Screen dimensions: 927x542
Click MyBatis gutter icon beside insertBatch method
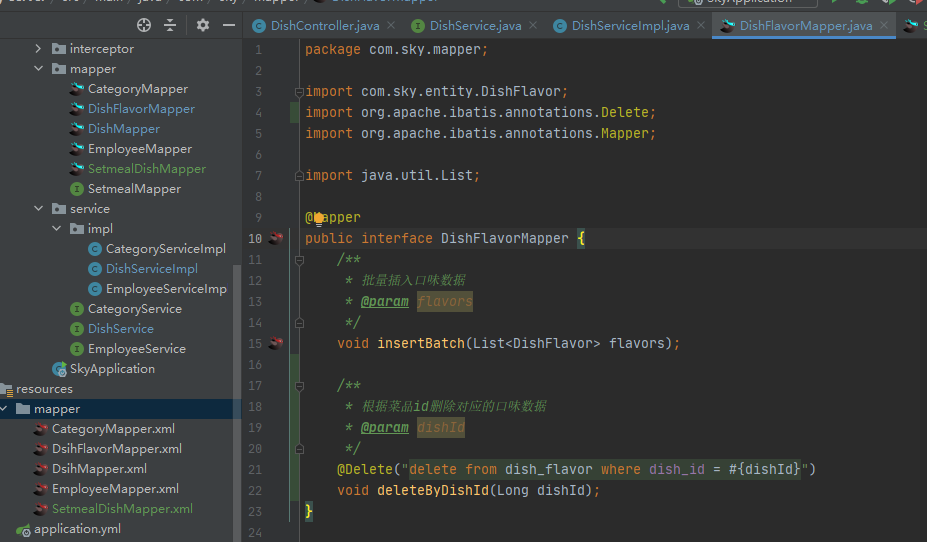coord(276,343)
